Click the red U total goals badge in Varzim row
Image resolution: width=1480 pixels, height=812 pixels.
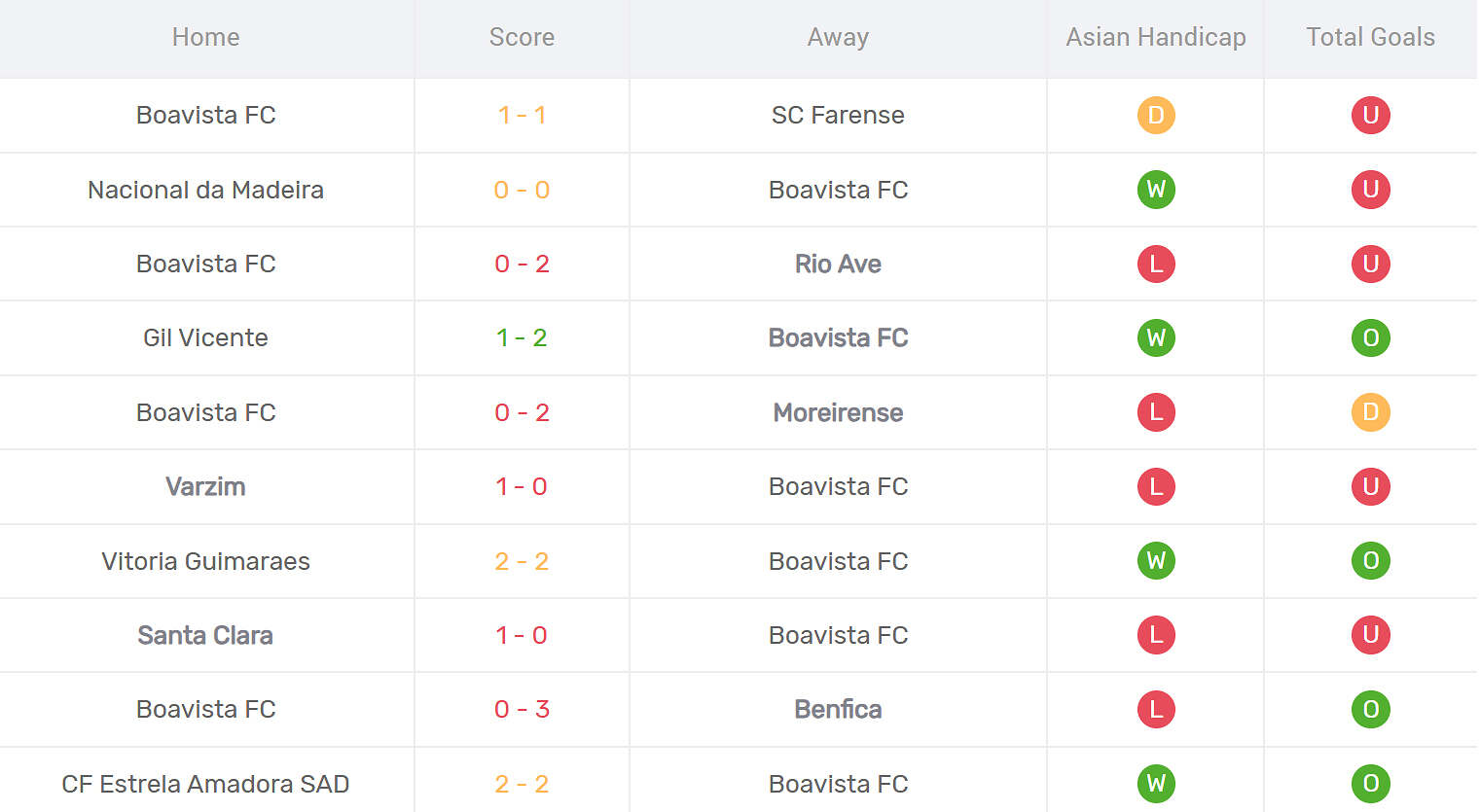tap(1370, 486)
